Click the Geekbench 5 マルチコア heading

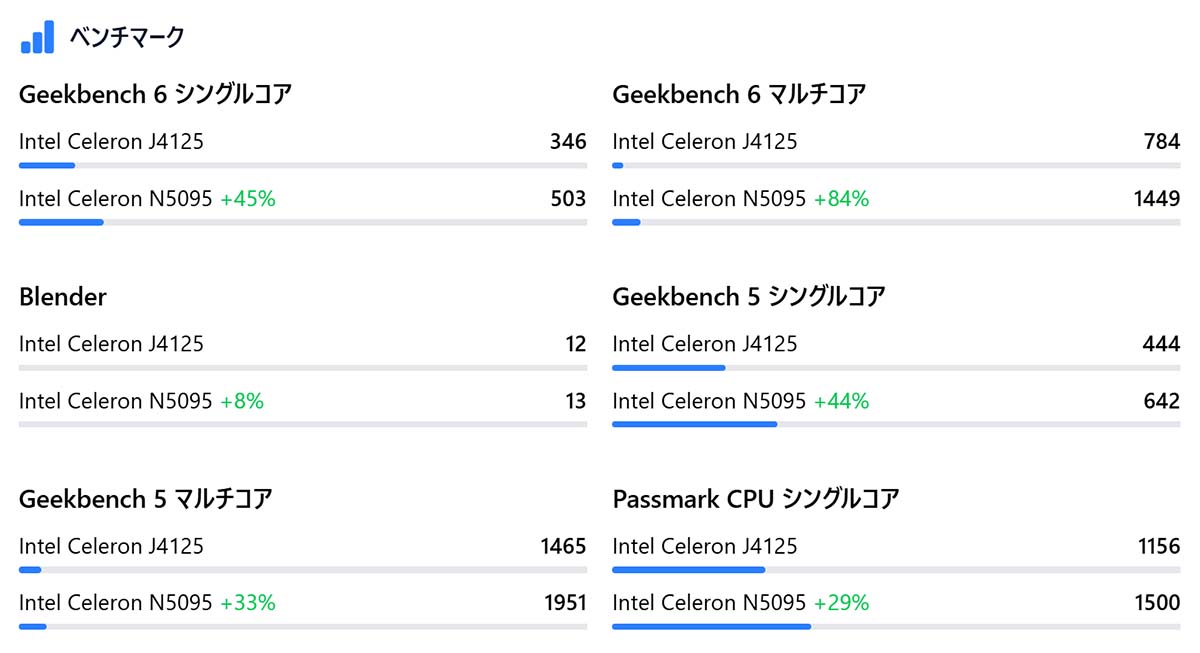[146, 499]
